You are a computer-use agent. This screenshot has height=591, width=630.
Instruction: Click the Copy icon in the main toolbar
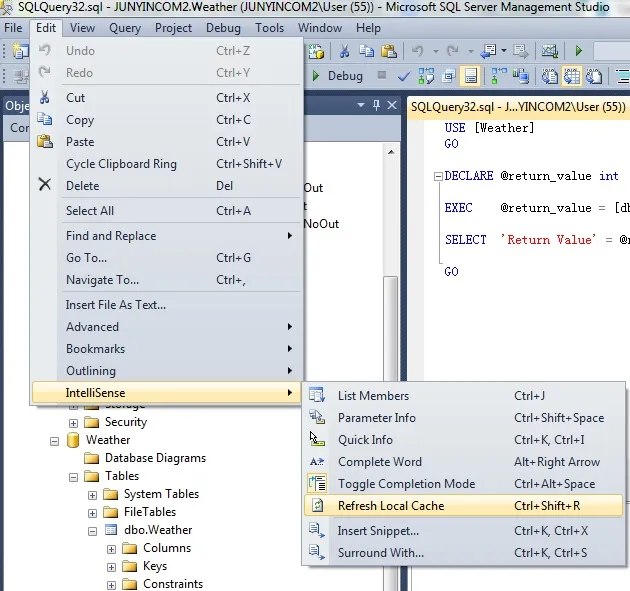tap(366, 51)
